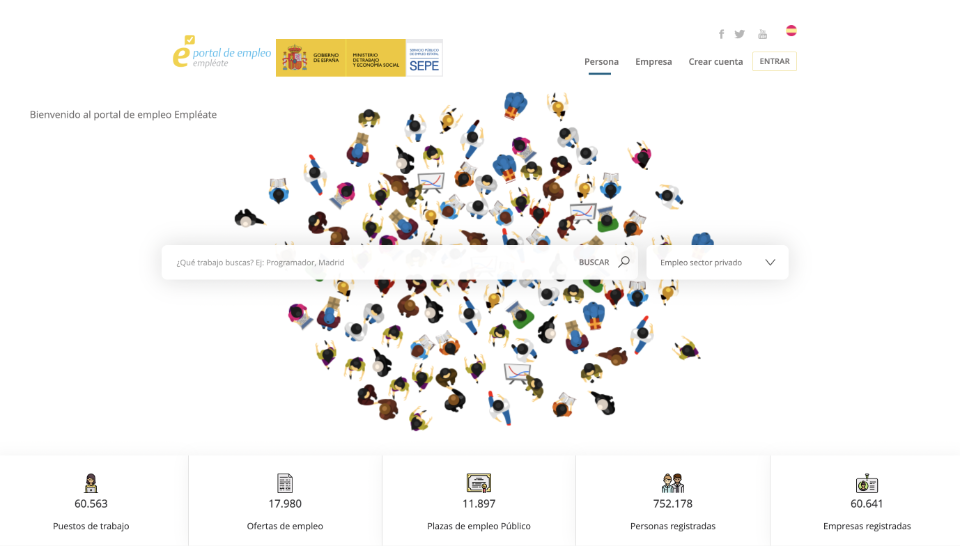The width and height of the screenshot is (960, 546).
Task: Click the chevron arrow beside Empleo sector privado
Action: pos(770,262)
